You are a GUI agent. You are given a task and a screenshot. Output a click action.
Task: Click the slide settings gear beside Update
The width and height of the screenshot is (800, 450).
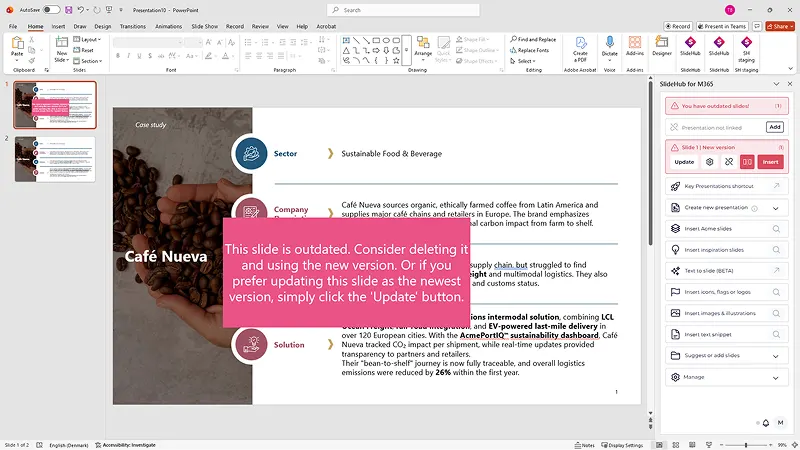pos(709,162)
